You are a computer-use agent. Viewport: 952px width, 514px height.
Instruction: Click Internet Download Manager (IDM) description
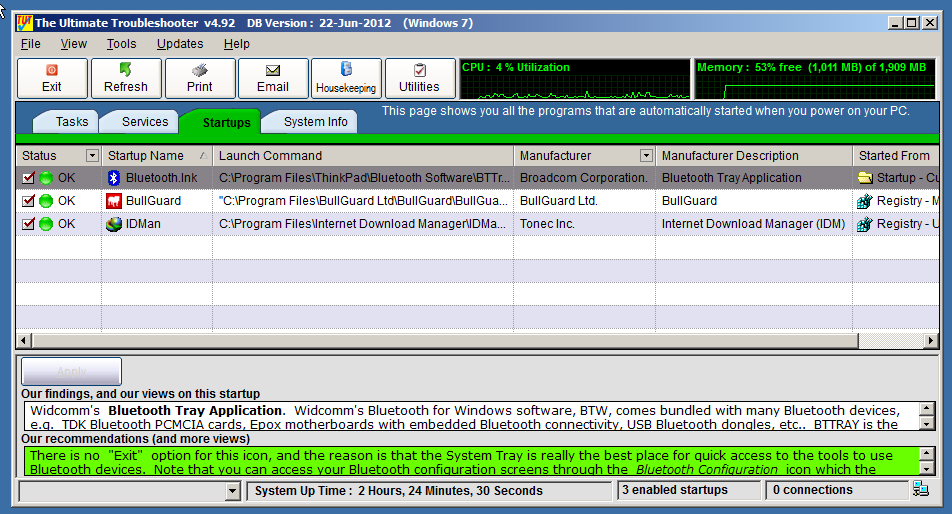pos(753,224)
